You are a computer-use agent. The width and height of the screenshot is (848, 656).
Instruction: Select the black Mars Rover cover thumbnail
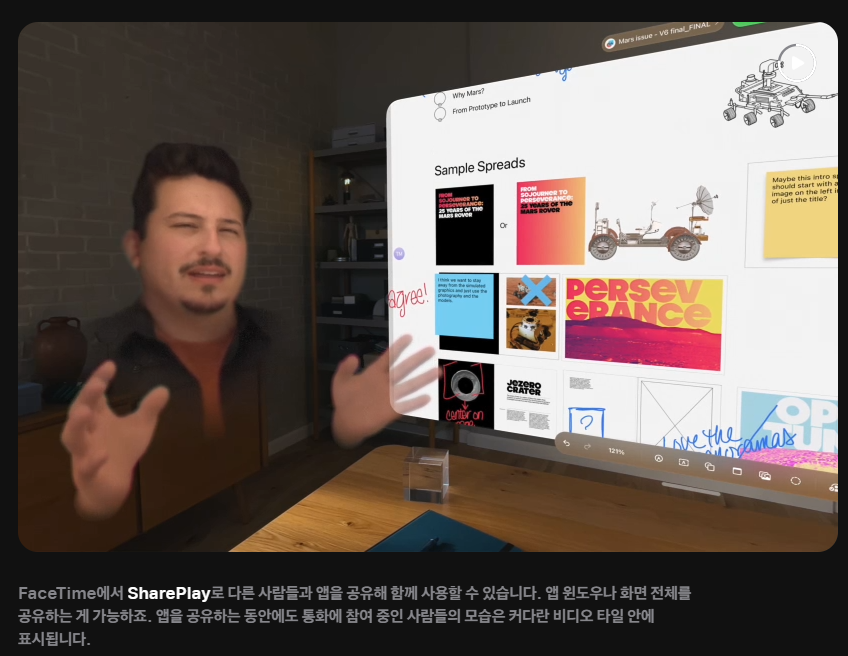[465, 225]
